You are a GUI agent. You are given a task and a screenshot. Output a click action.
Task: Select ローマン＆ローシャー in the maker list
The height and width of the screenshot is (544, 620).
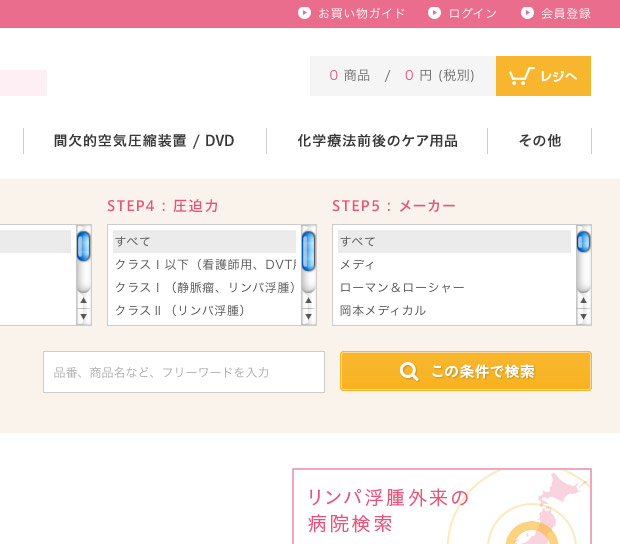[454, 287]
